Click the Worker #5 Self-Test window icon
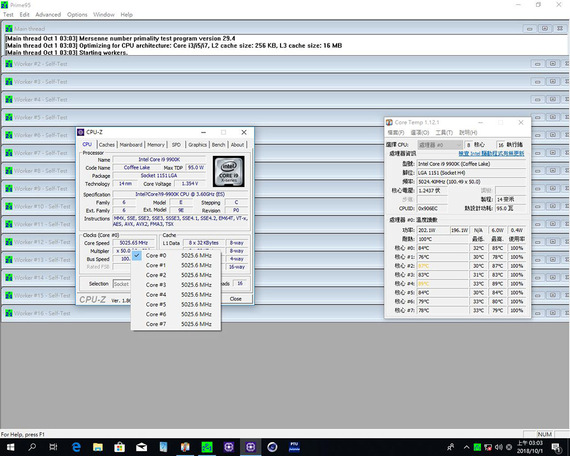570x456 pixels. [x=9, y=117]
